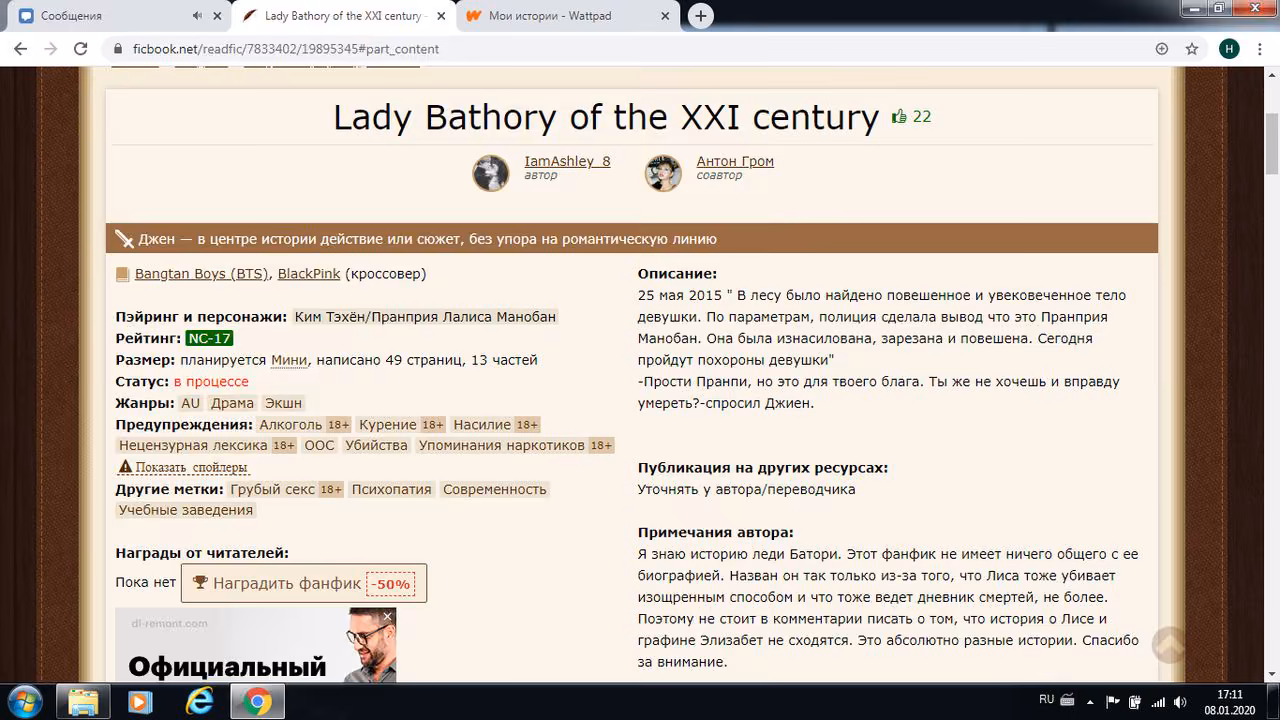Click the Официальный ad banner
The image size is (1280, 720).
(255, 646)
